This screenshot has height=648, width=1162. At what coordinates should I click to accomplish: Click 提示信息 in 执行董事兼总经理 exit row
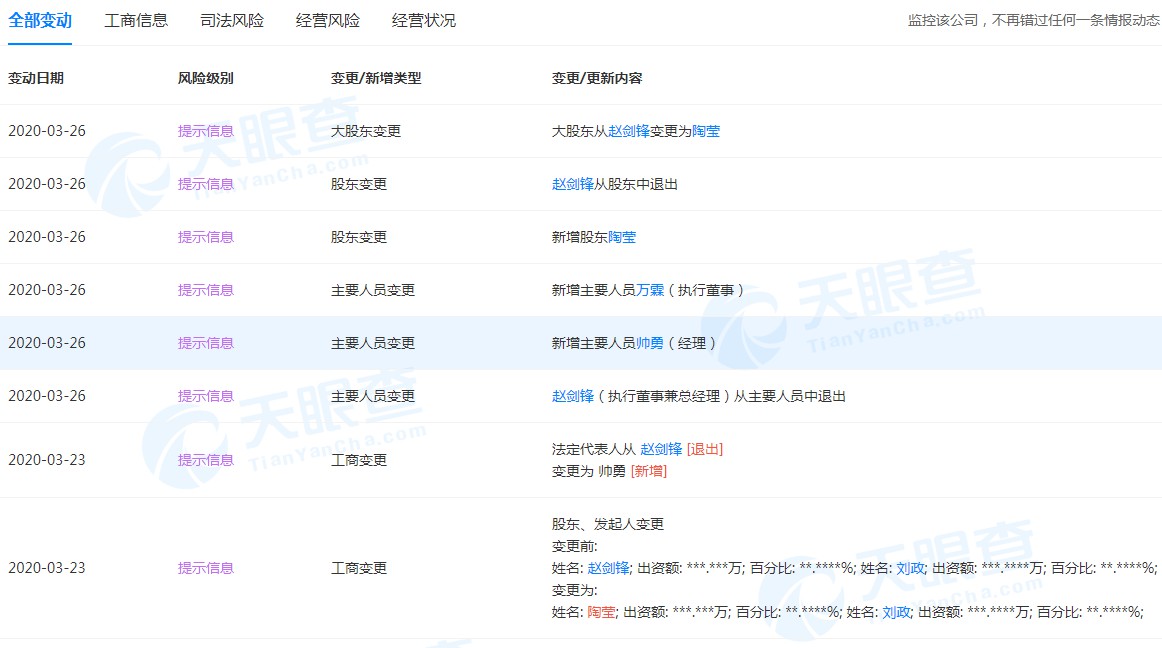[206, 396]
